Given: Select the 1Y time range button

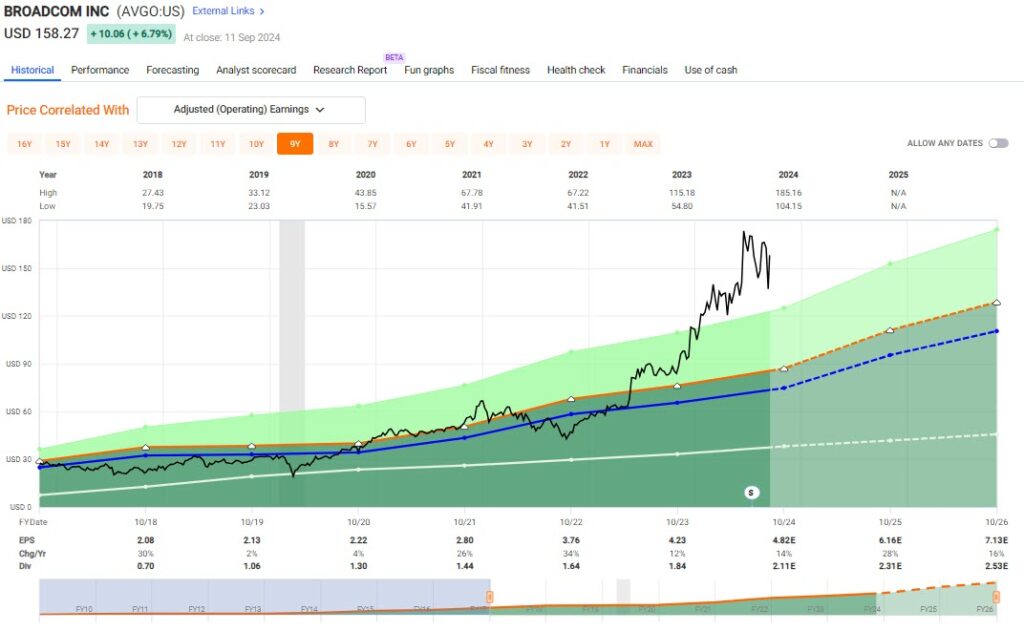Looking at the screenshot, I should tap(604, 143).
